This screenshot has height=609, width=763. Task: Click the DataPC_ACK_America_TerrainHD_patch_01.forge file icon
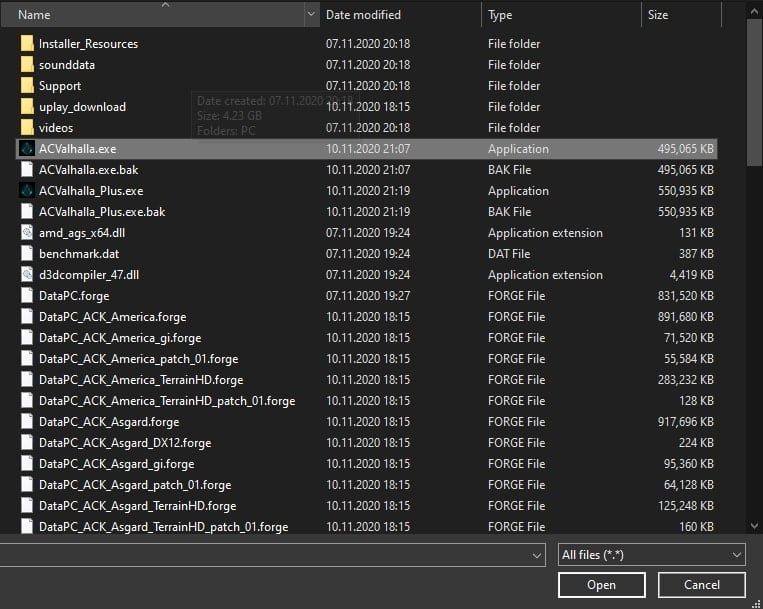pos(27,400)
